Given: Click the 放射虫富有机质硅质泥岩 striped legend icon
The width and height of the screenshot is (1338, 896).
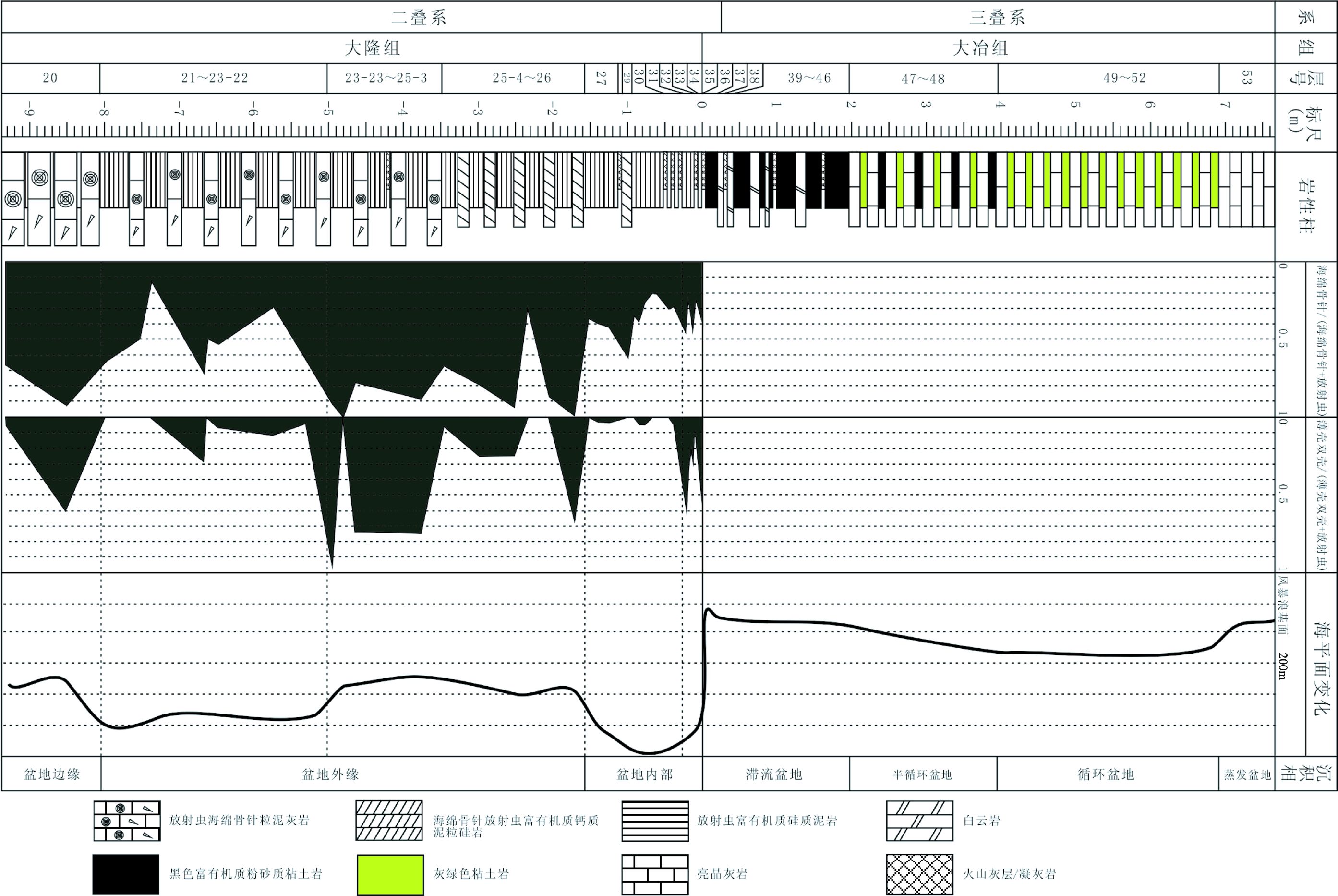Looking at the screenshot, I should (655, 821).
